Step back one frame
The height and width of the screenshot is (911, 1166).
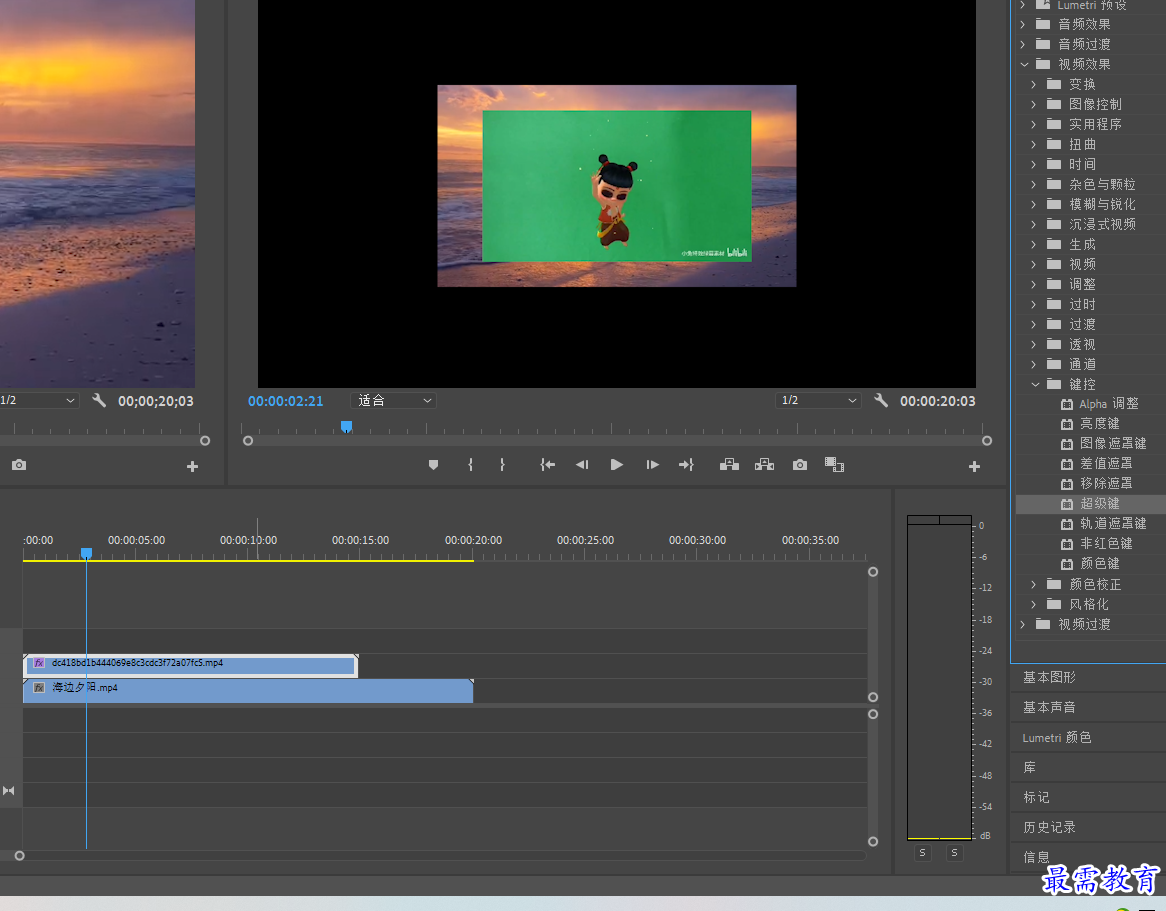click(582, 465)
